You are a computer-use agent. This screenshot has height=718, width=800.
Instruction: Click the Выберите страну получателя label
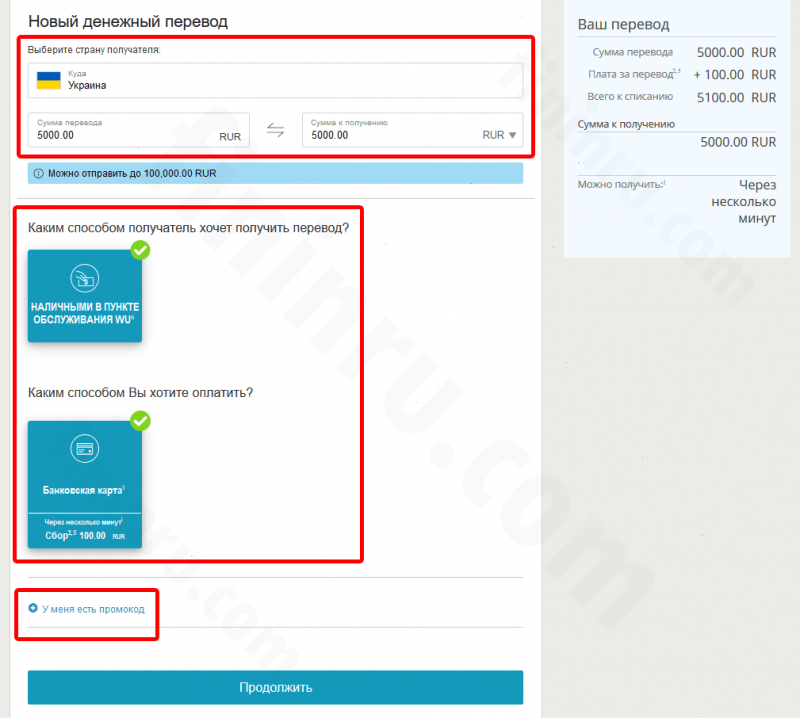(94, 49)
